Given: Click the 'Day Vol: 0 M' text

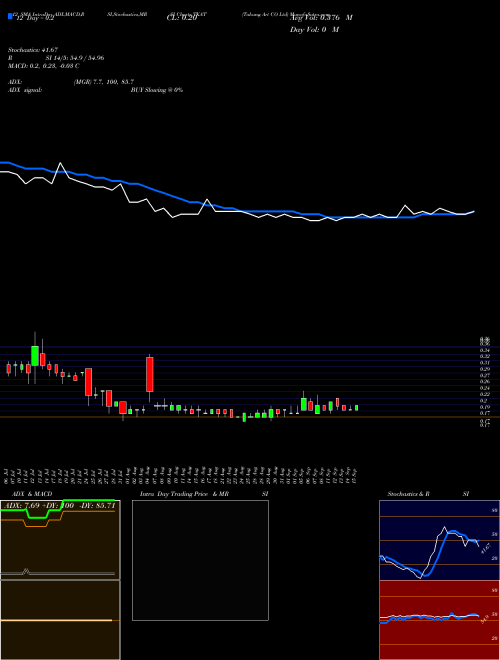Looking at the screenshot, I should (x=314, y=30).
